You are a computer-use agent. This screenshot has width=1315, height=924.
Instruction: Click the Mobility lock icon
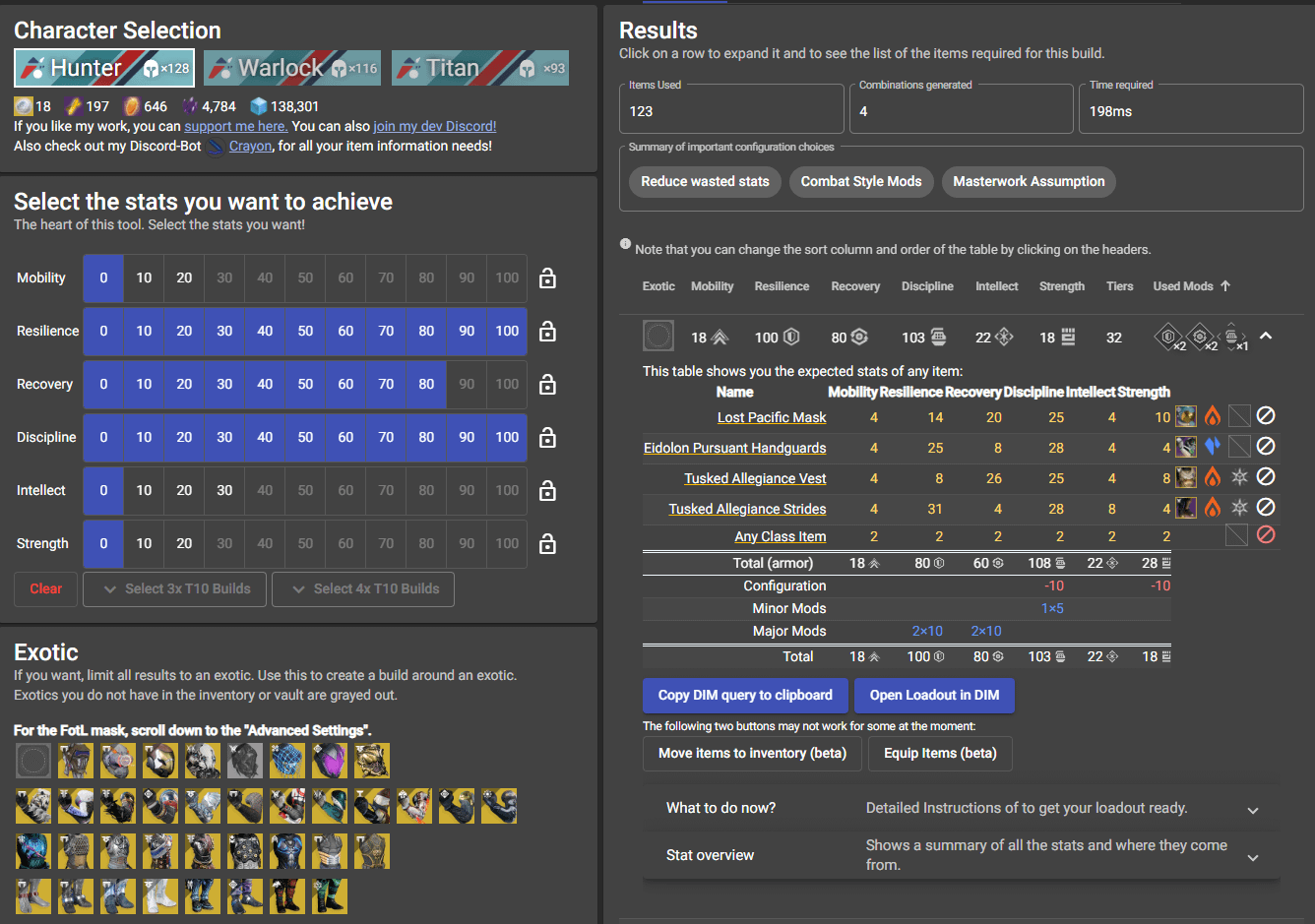[x=546, y=278]
